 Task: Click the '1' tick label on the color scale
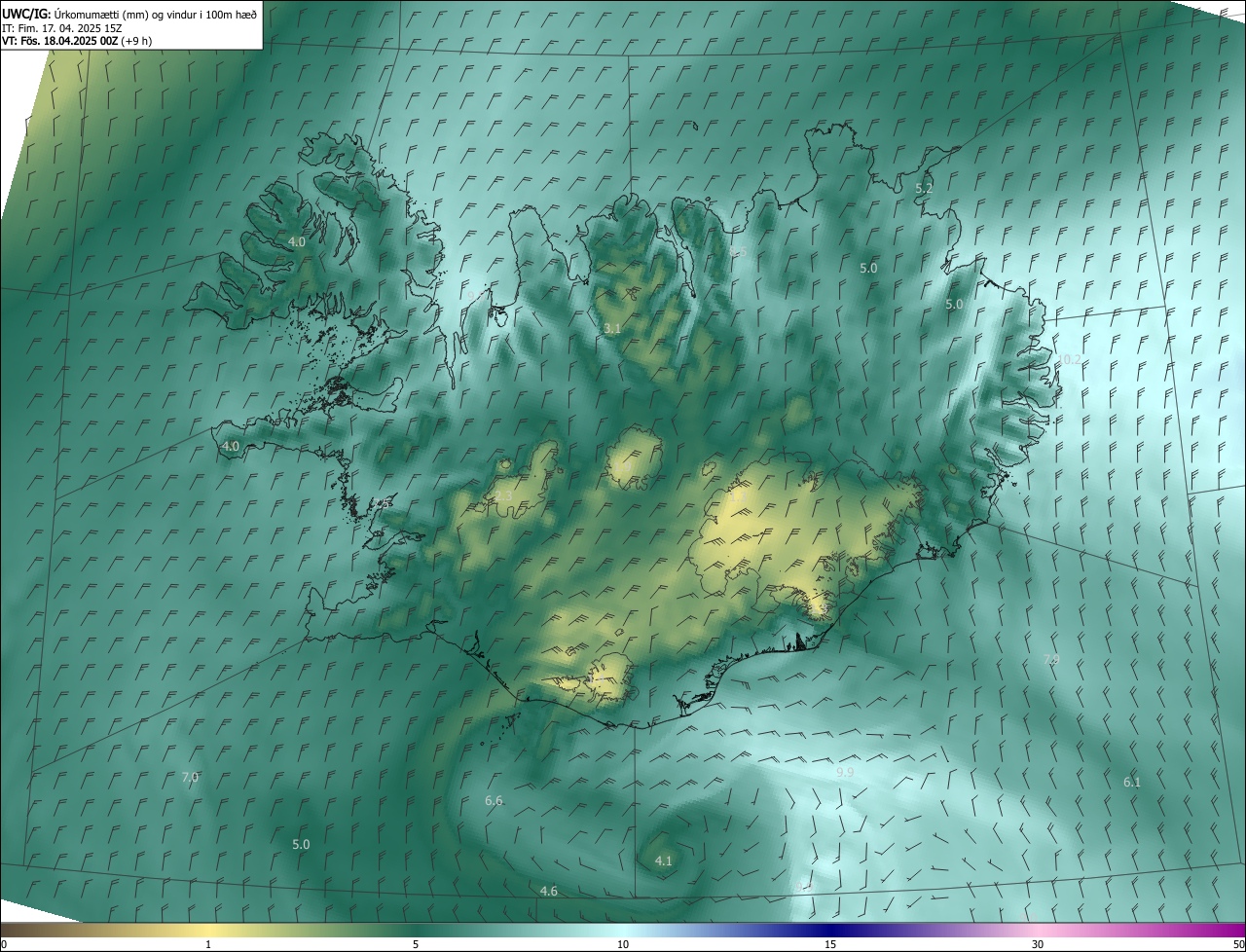coord(208,944)
